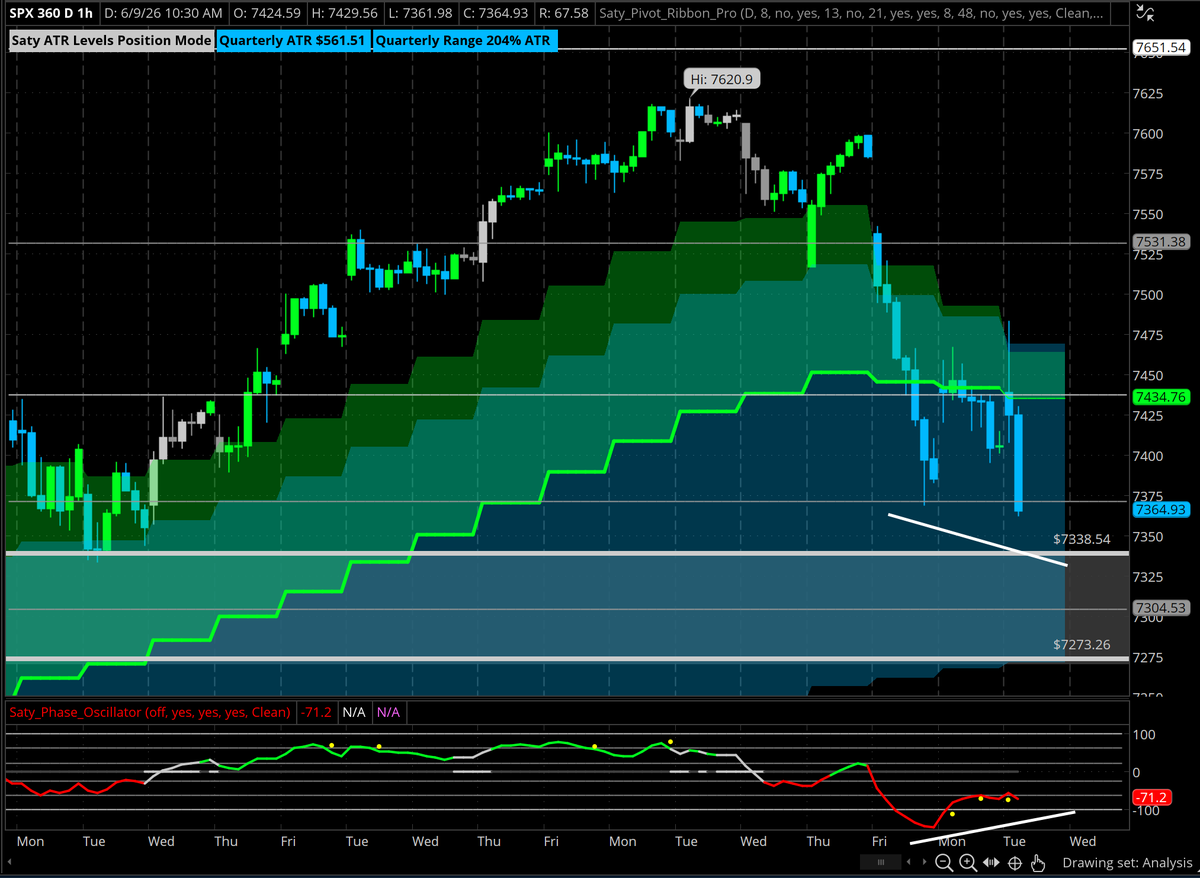This screenshot has height=878, width=1200.
Task: Click the scroll right arrow
Action: tap(923, 862)
